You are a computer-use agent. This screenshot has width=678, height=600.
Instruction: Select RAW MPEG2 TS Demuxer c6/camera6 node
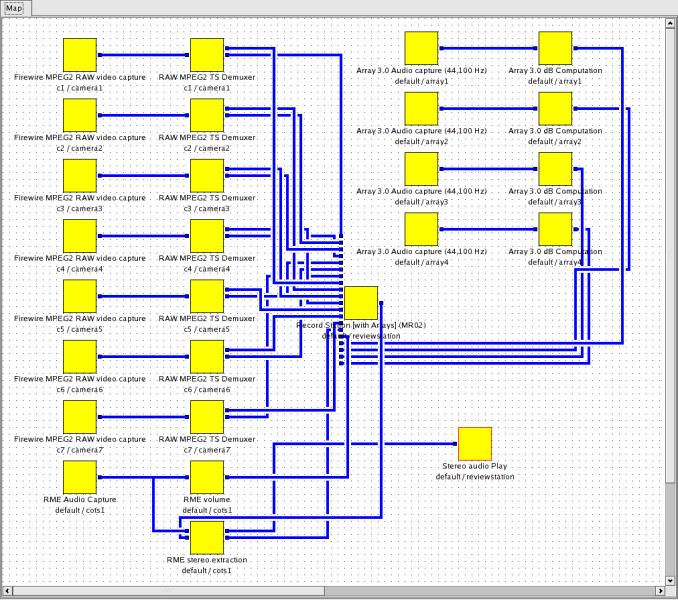click(207, 357)
